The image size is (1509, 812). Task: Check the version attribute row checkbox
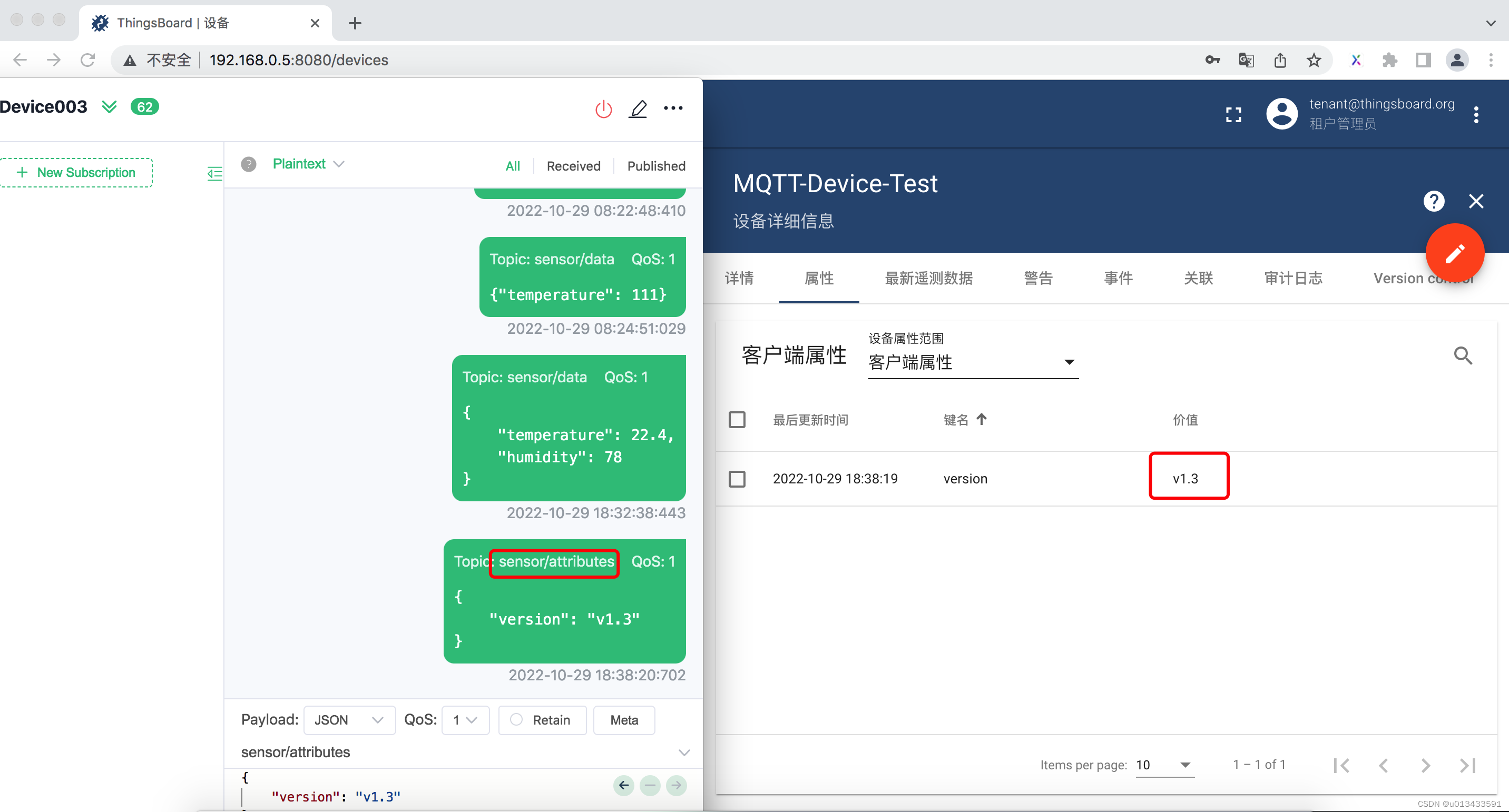coord(737,478)
